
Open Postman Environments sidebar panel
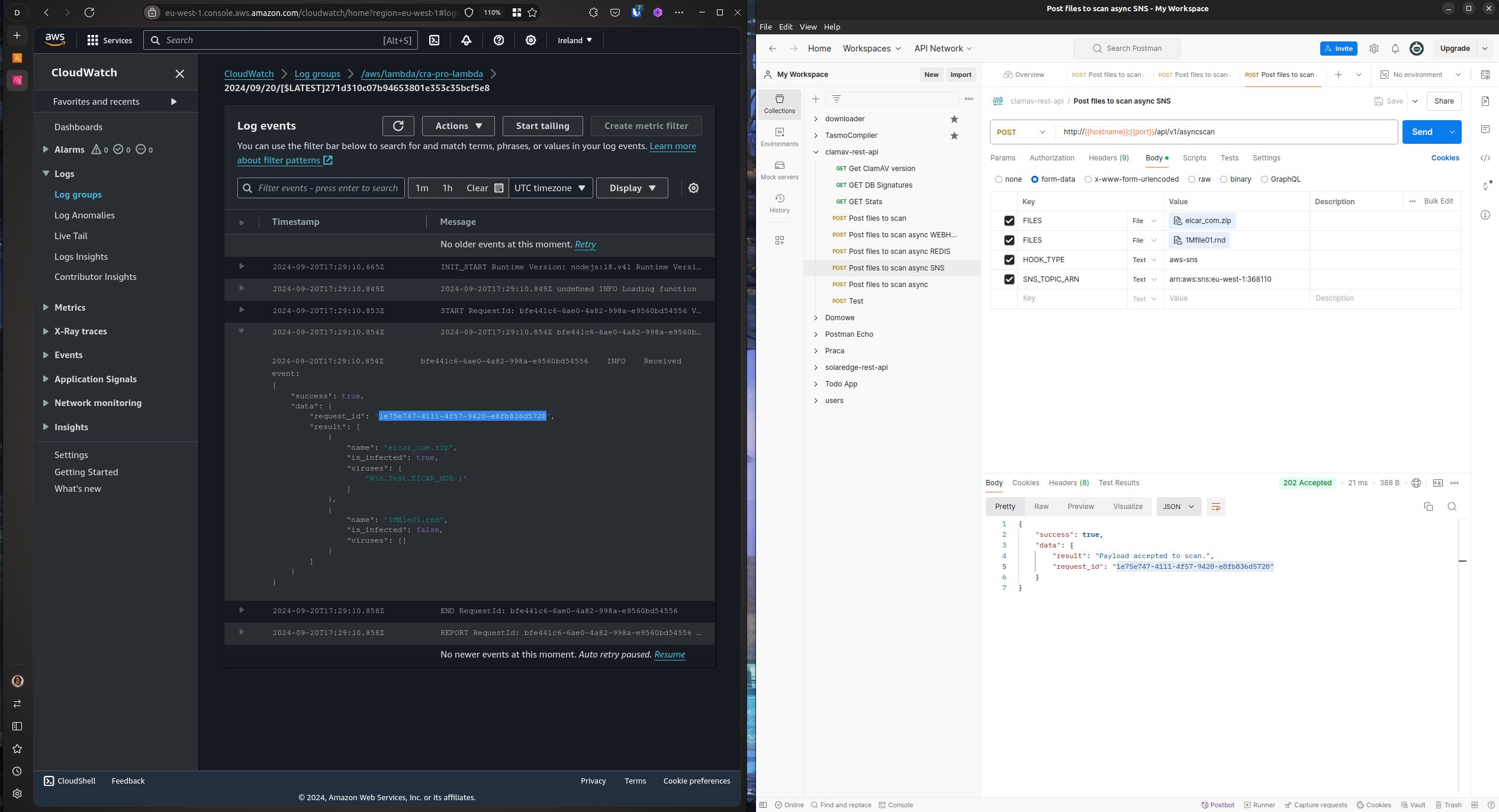click(x=779, y=137)
